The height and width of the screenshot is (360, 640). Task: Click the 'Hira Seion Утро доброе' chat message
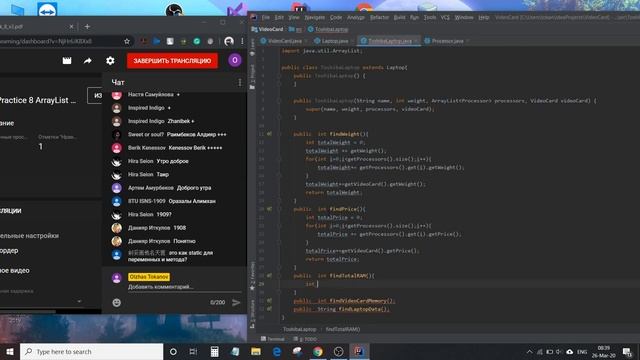click(158, 161)
